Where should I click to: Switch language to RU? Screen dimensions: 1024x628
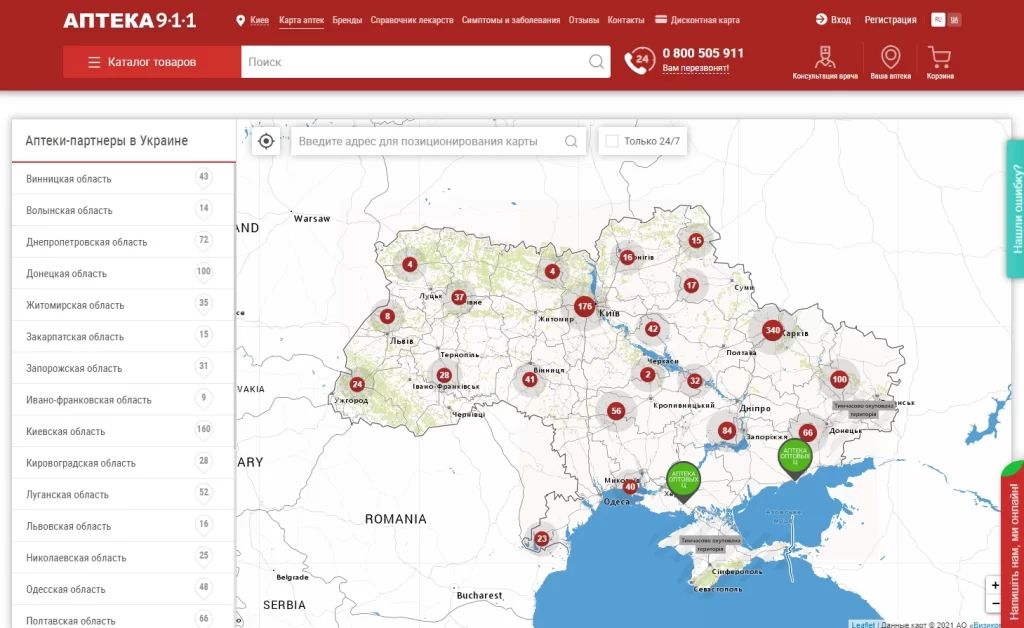938,20
